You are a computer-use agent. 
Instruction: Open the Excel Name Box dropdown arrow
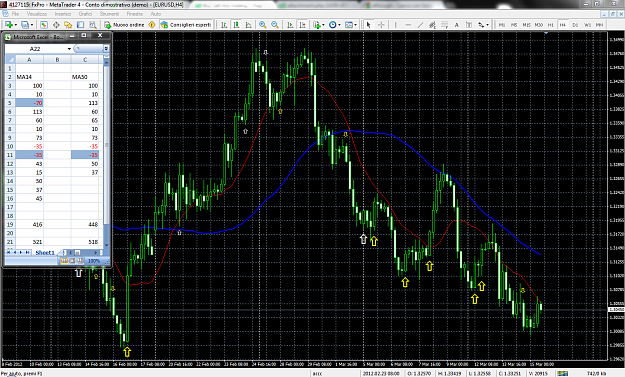click(x=69, y=49)
